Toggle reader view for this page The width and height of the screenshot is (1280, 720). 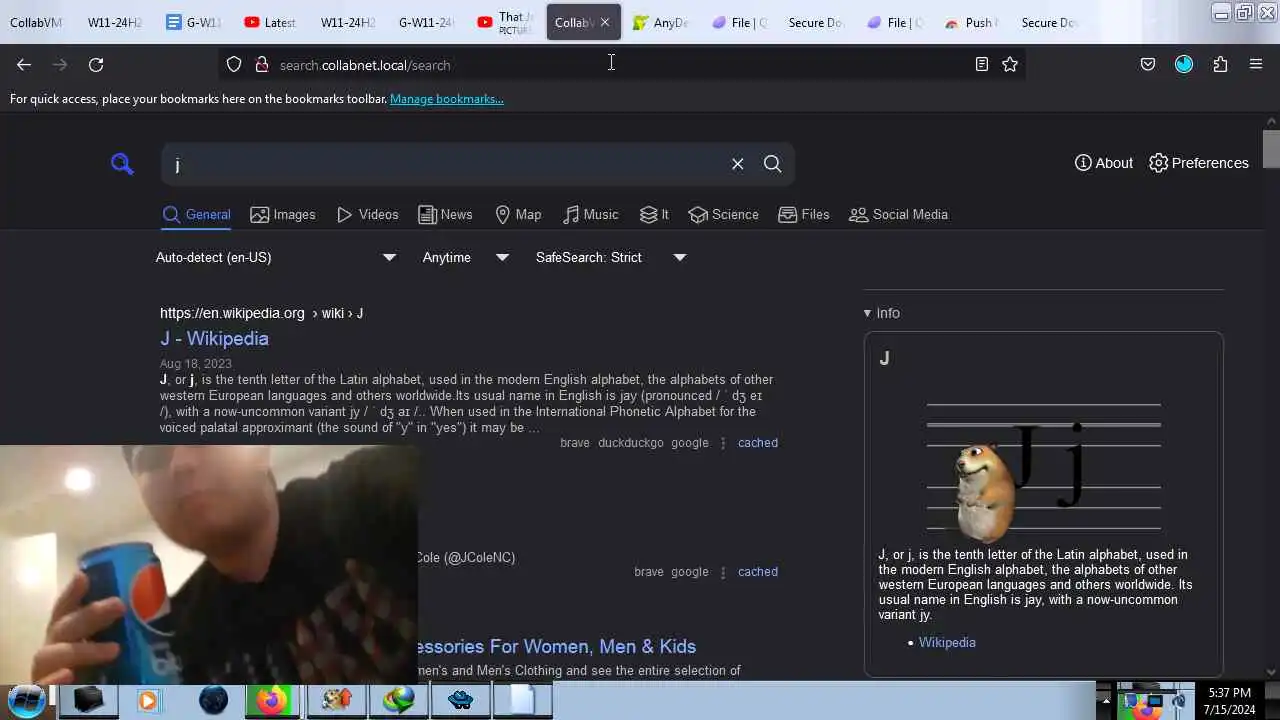(982, 64)
